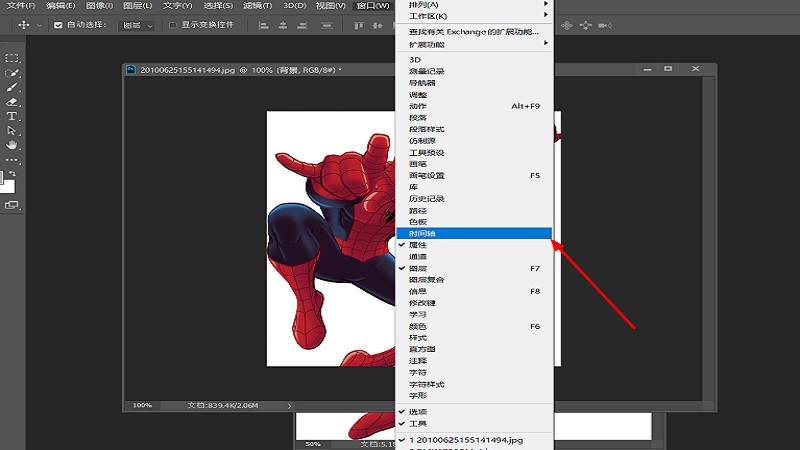
Task: Open 选择(S) menu
Action: (x=218, y=6)
